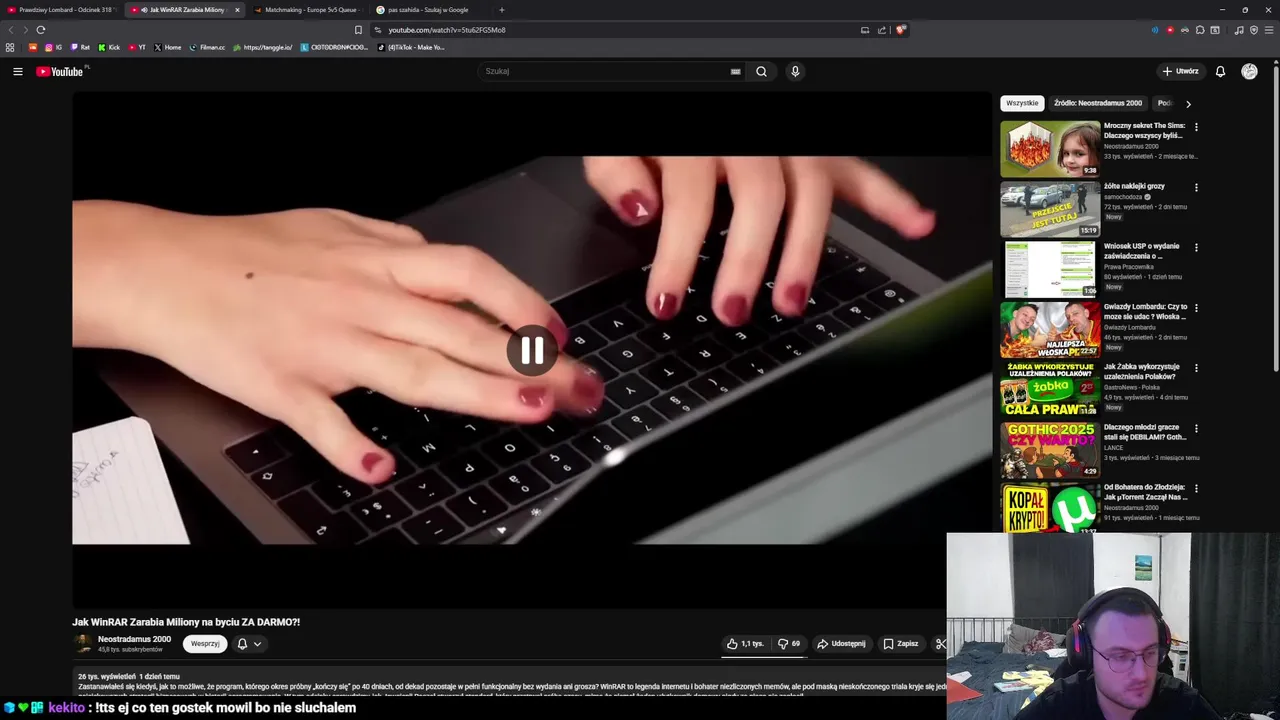Screen dimensions: 1280x720
Task: Open the VPN shield toolbar icon
Action: [1254, 30]
